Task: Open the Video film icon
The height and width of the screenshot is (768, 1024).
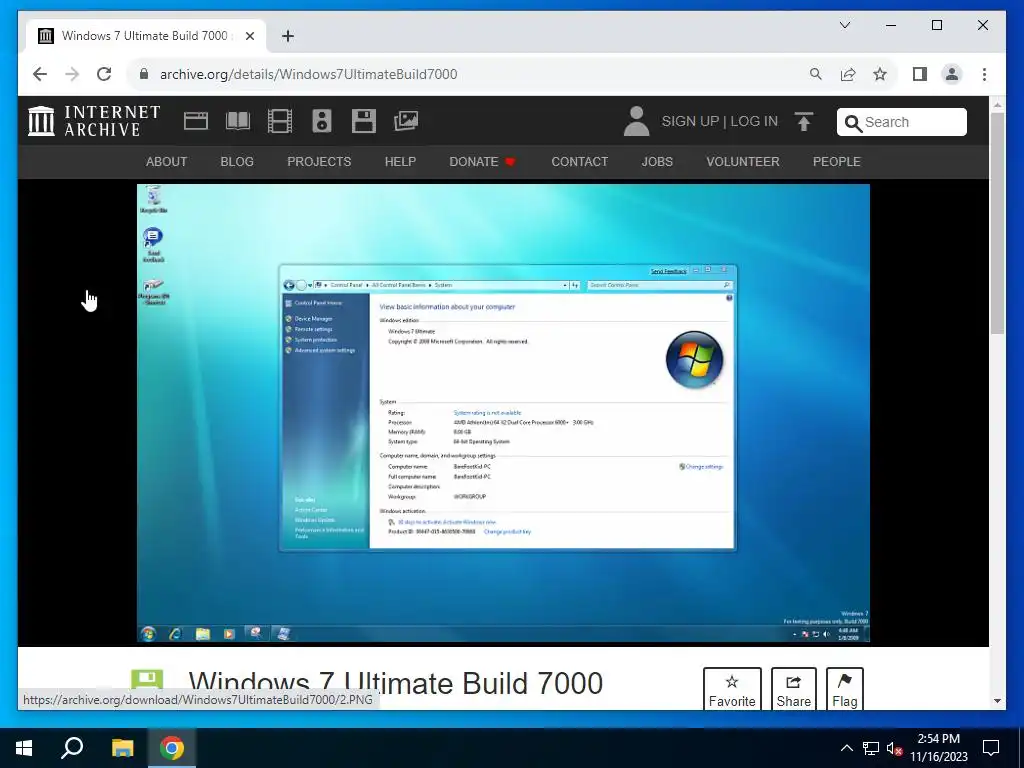Action: (x=280, y=121)
